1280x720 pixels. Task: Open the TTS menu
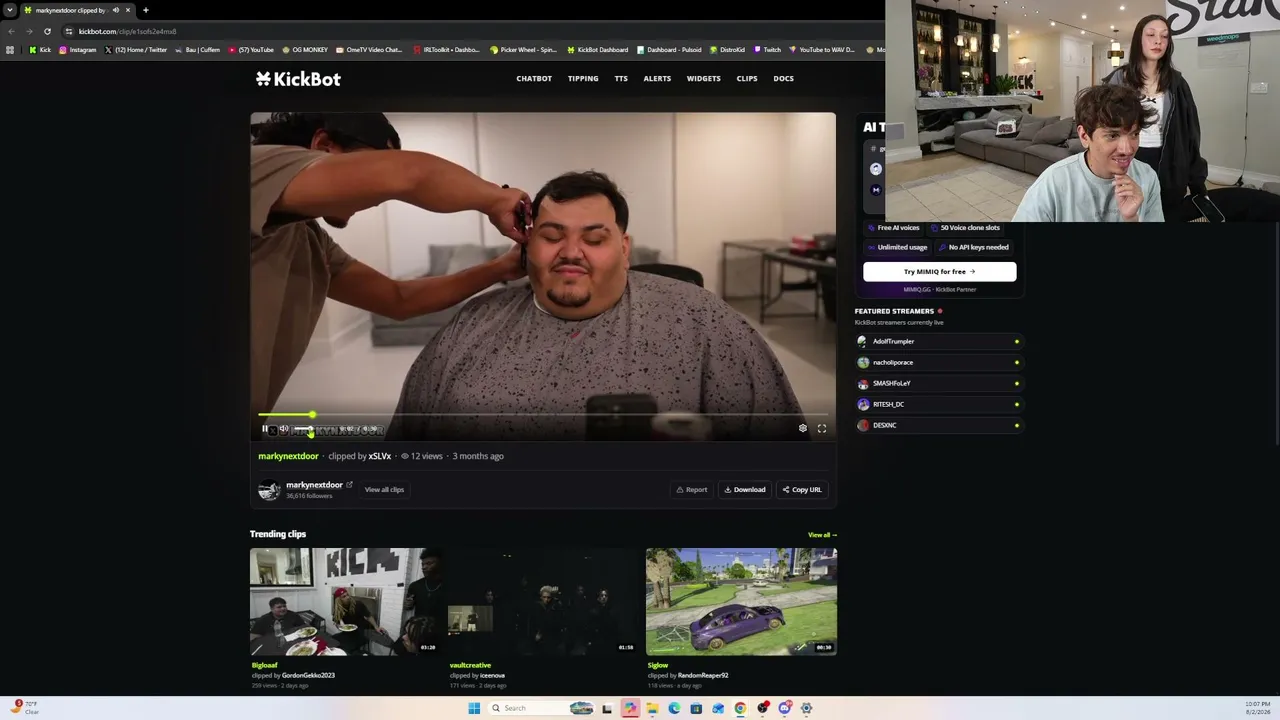621,79
